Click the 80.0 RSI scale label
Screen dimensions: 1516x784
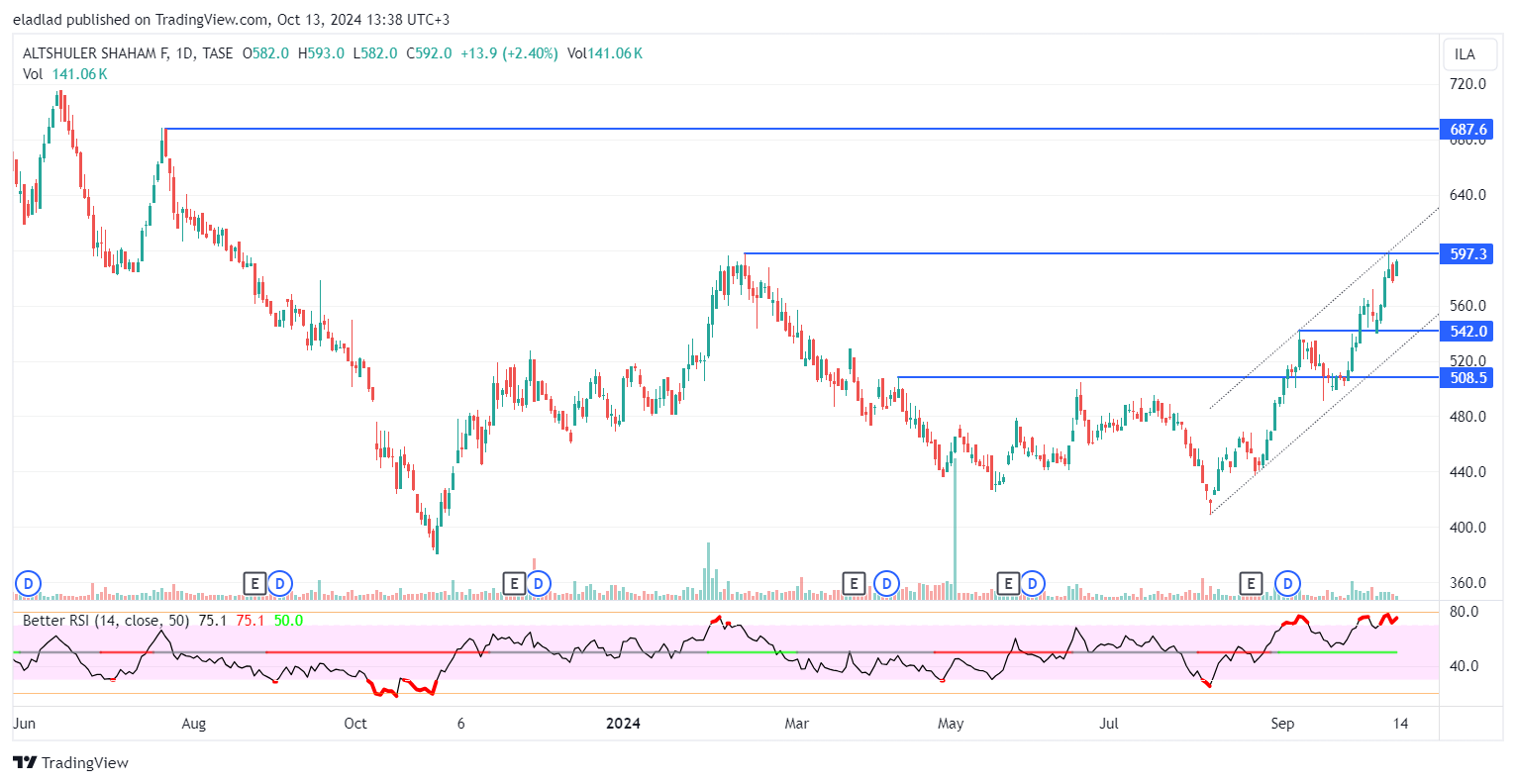pyautogui.click(x=1464, y=612)
